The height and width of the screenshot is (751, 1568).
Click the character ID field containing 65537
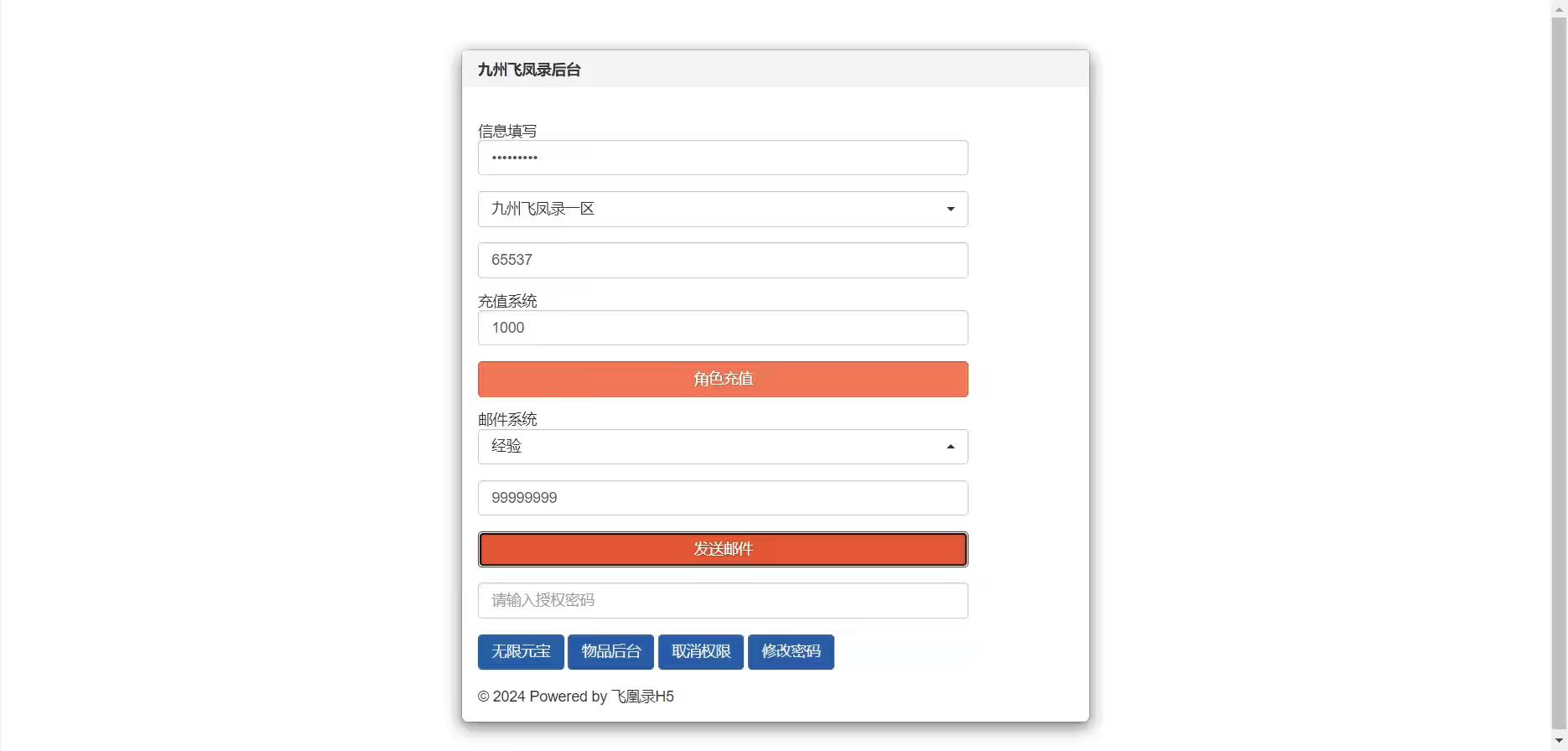(x=722, y=260)
